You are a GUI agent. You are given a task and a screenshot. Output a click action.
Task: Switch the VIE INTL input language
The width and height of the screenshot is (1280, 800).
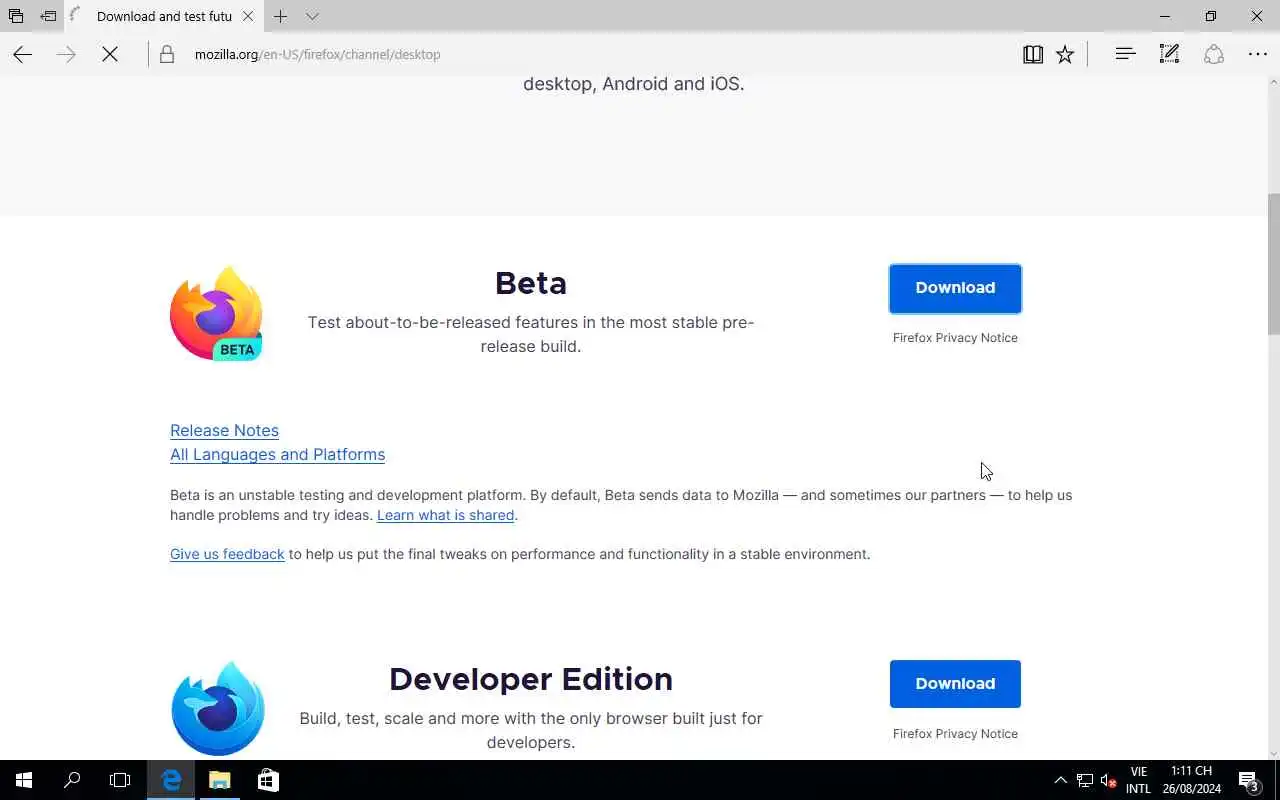[x=1138, y=780]
